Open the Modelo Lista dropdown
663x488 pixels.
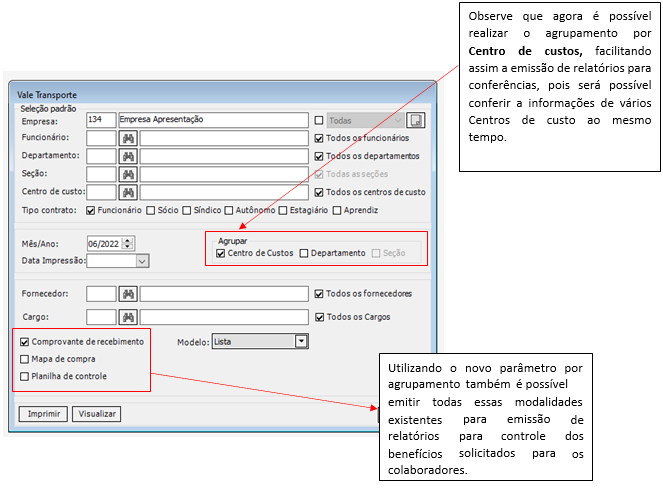click(301, 341)
